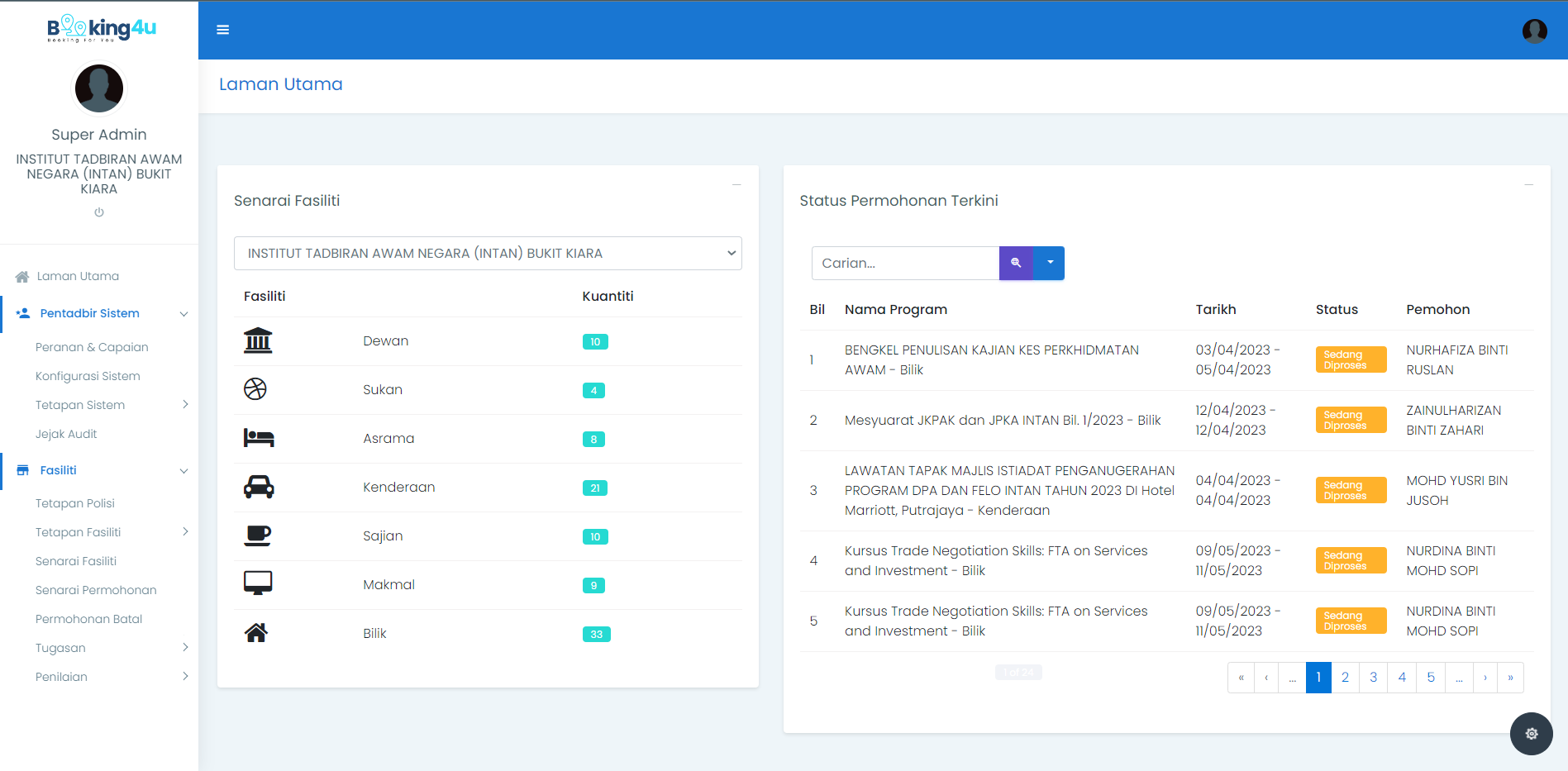
Task: Open the institute selection dropdown
Action: 488,253
